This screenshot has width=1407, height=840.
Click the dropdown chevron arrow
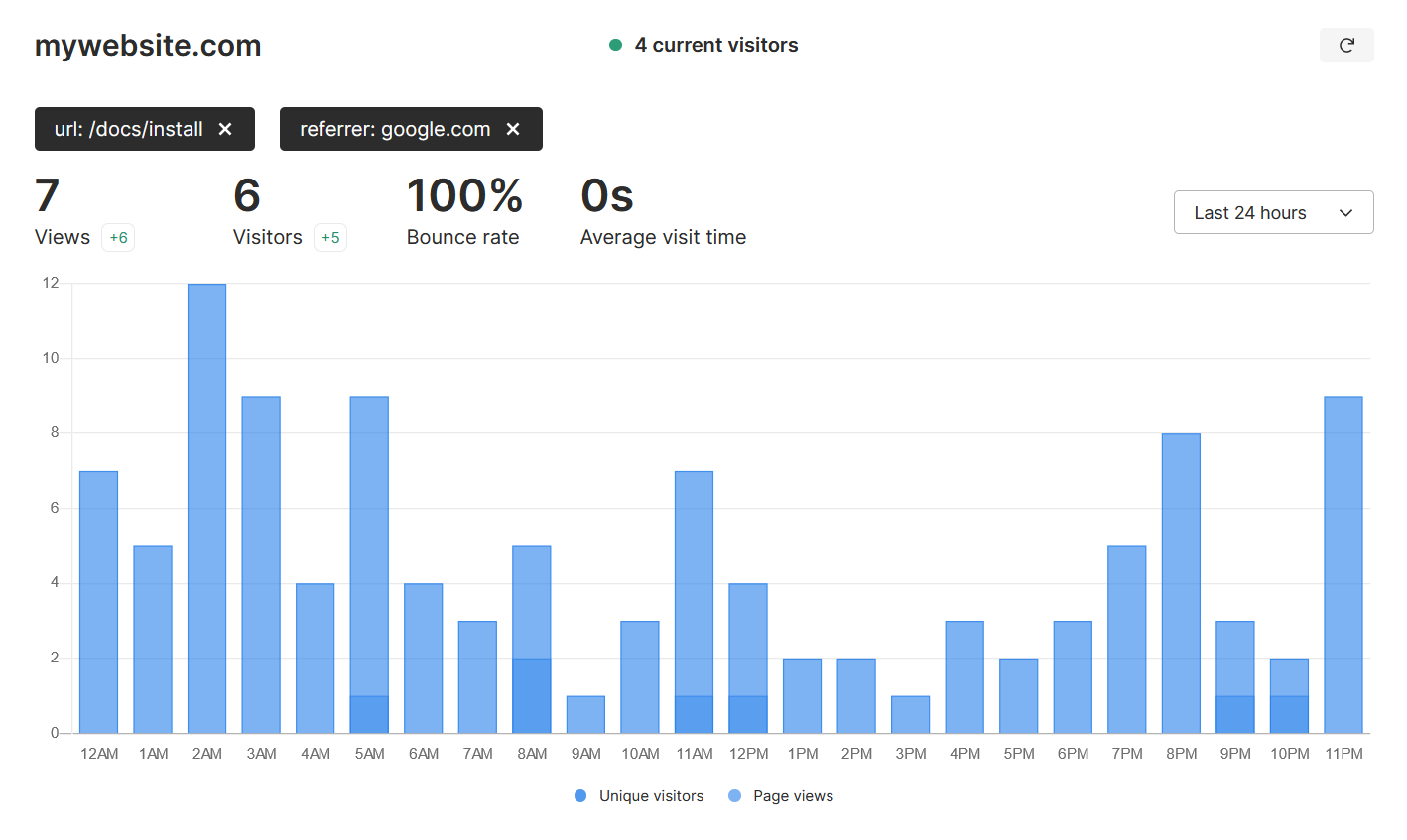[x=1345, y=213]
